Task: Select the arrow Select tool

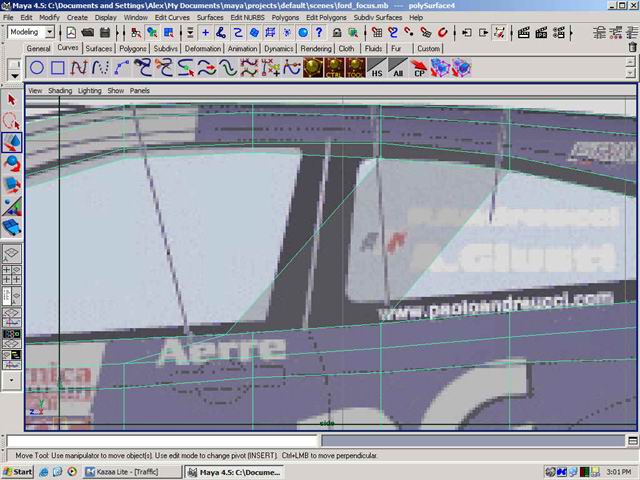Action: [12, 100]
